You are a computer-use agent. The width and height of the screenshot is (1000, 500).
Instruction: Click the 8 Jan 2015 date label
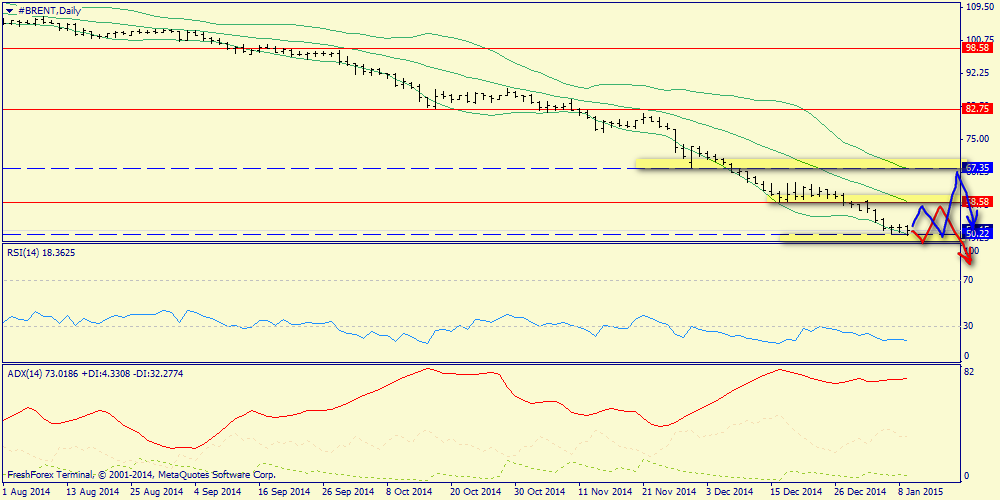[918, 492]
